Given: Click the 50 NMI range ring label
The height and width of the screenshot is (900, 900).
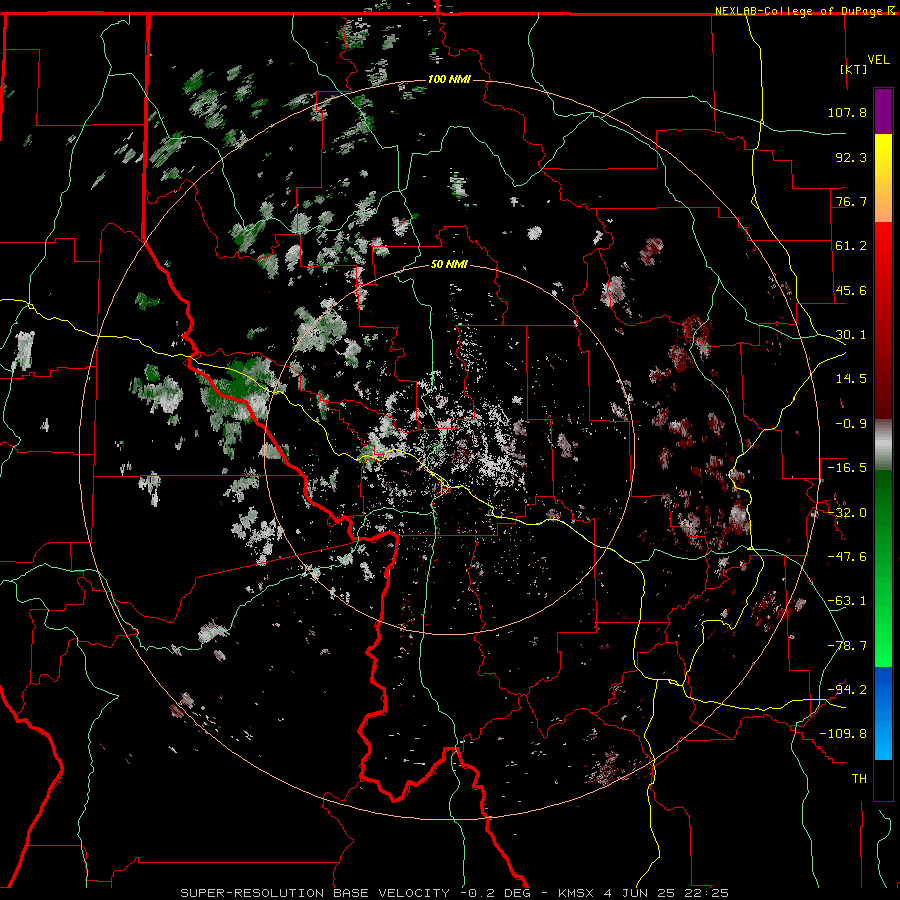Looking at the screenshot, I should (x=449, y=265).
